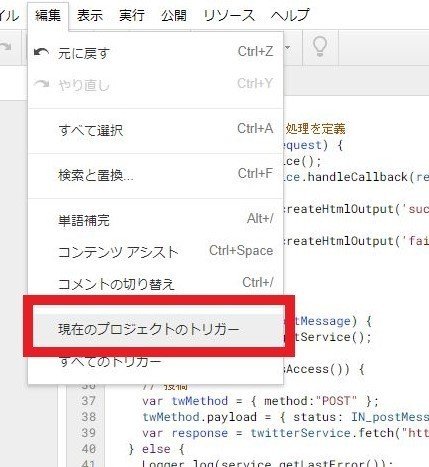
Task: Click the redo arrow toolbar icon
Action: click(x=6, y=47)
